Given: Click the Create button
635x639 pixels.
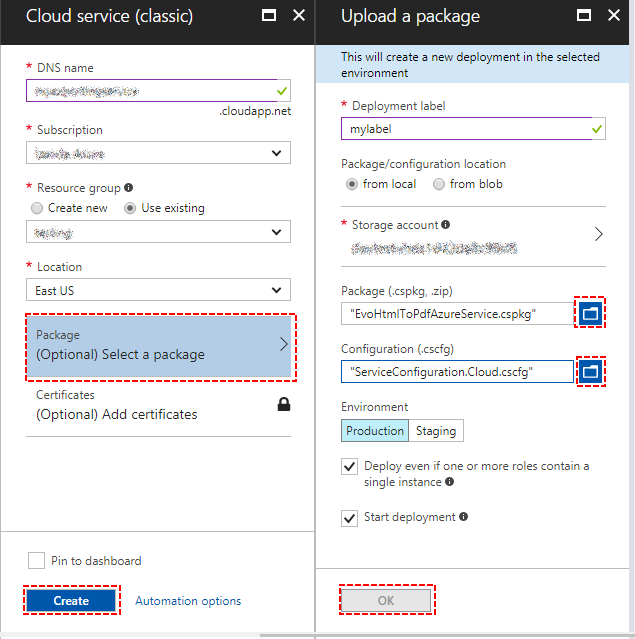Looking at the screenshot, I should point(71,601).
